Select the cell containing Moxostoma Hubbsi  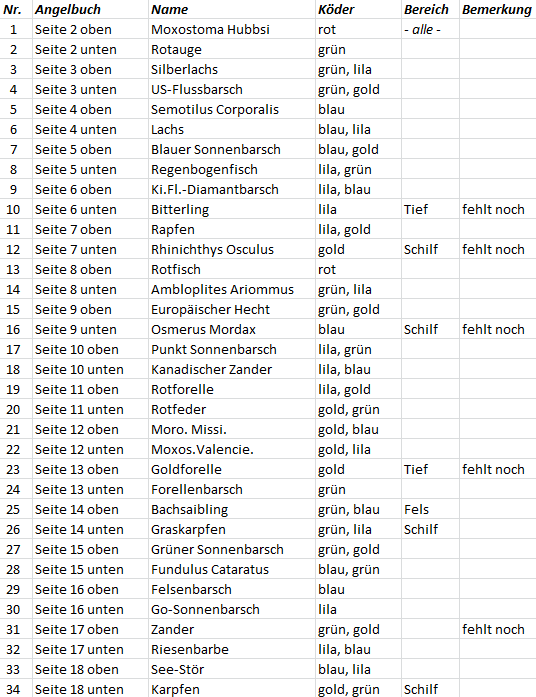point(232,29)
